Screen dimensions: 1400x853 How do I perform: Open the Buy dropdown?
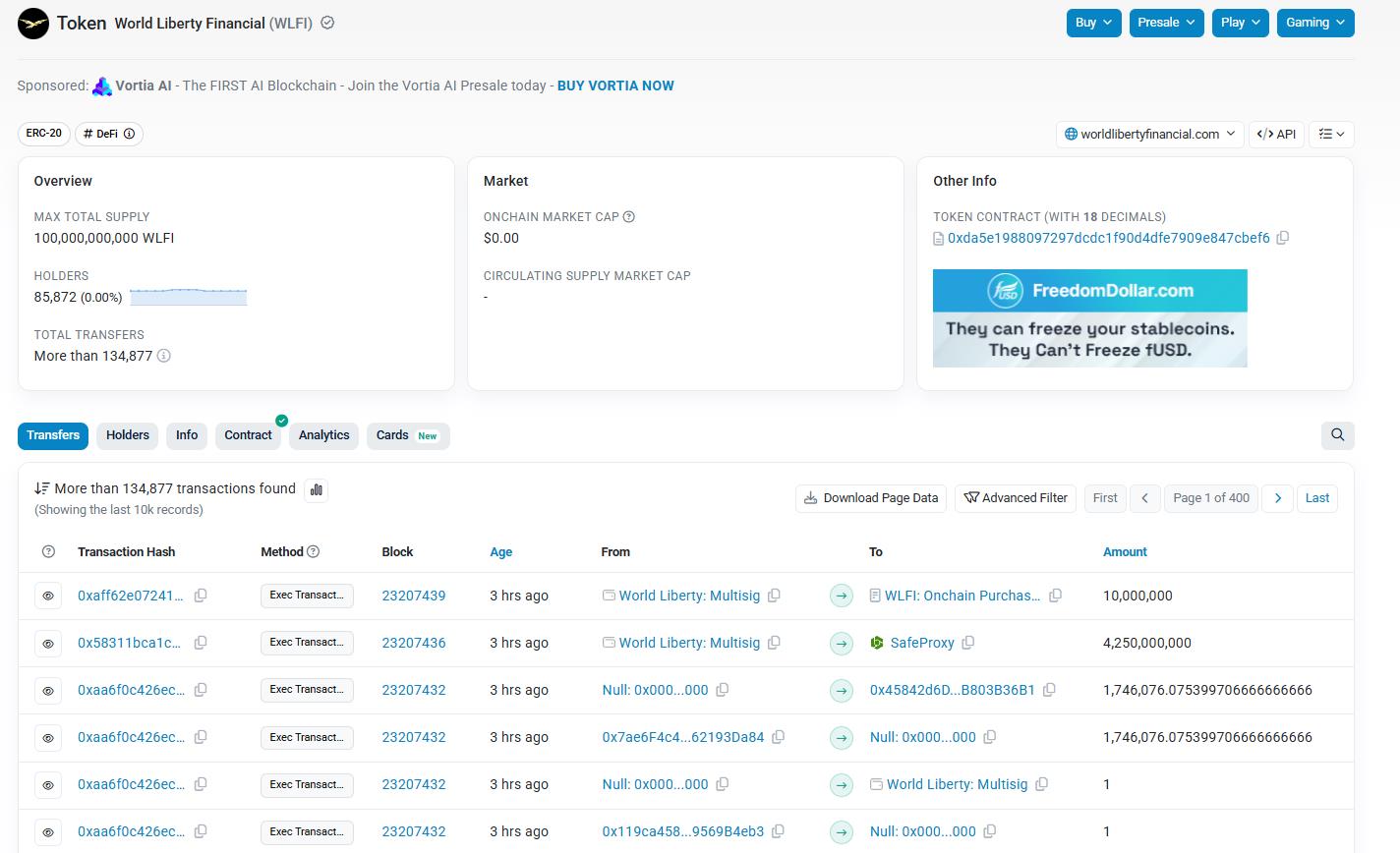tap(1094, 23)
